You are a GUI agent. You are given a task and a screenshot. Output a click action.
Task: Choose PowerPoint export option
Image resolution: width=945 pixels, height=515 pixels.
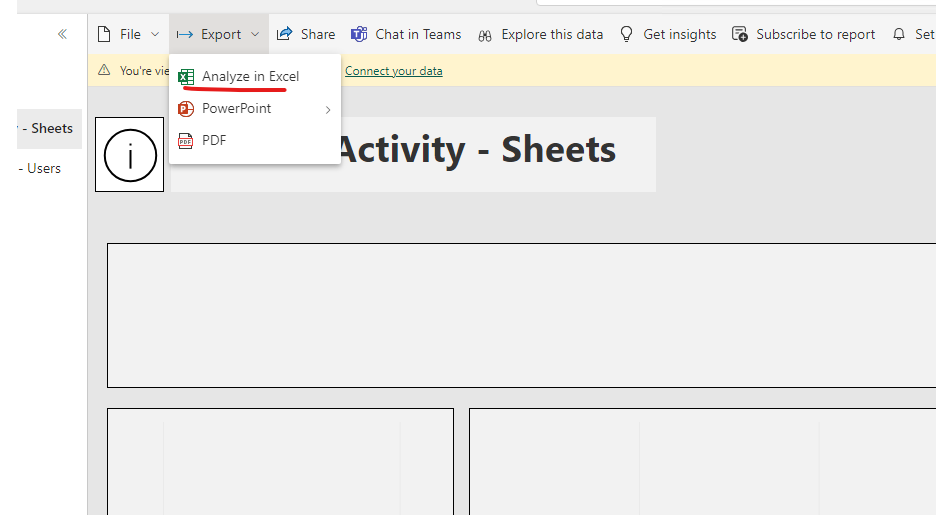(255, 108)
